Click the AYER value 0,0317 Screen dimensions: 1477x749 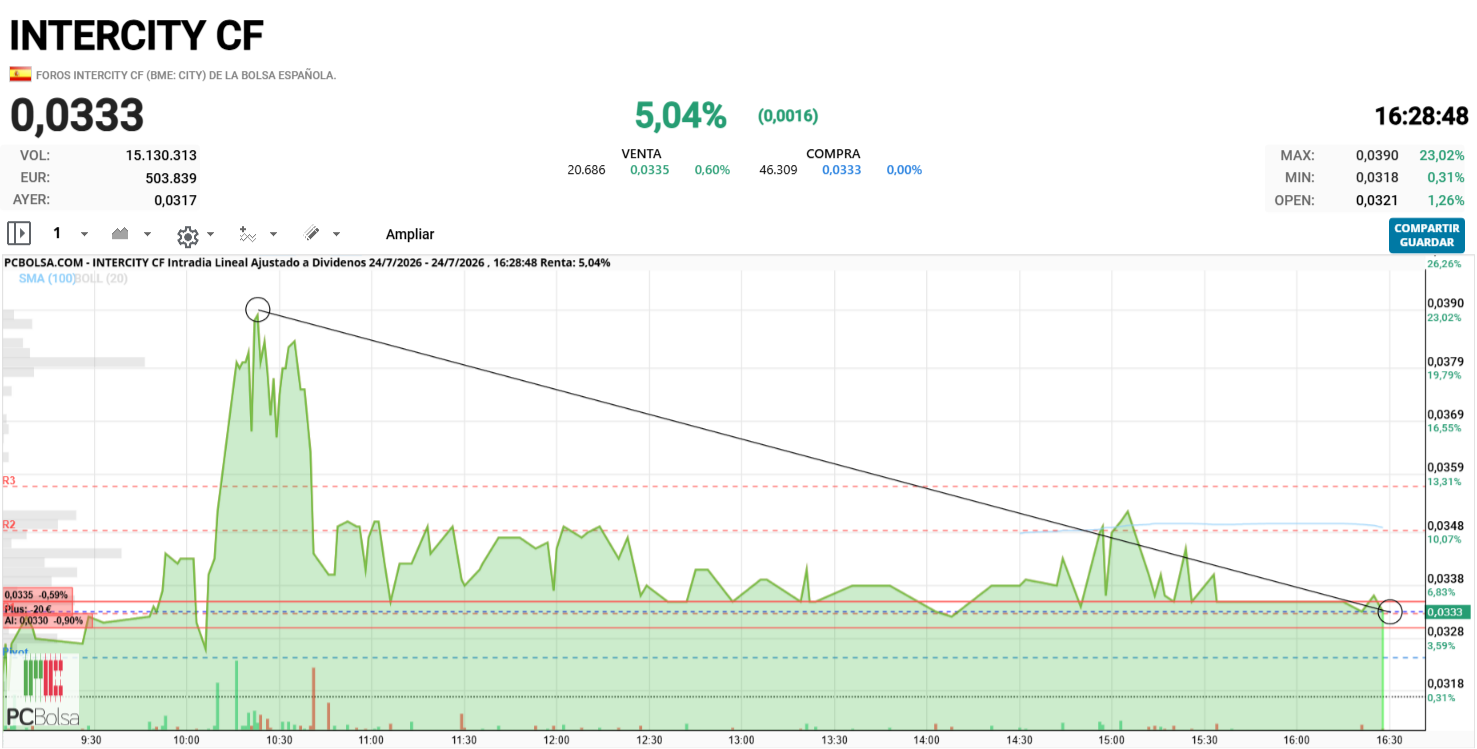[x=175, y=200]
